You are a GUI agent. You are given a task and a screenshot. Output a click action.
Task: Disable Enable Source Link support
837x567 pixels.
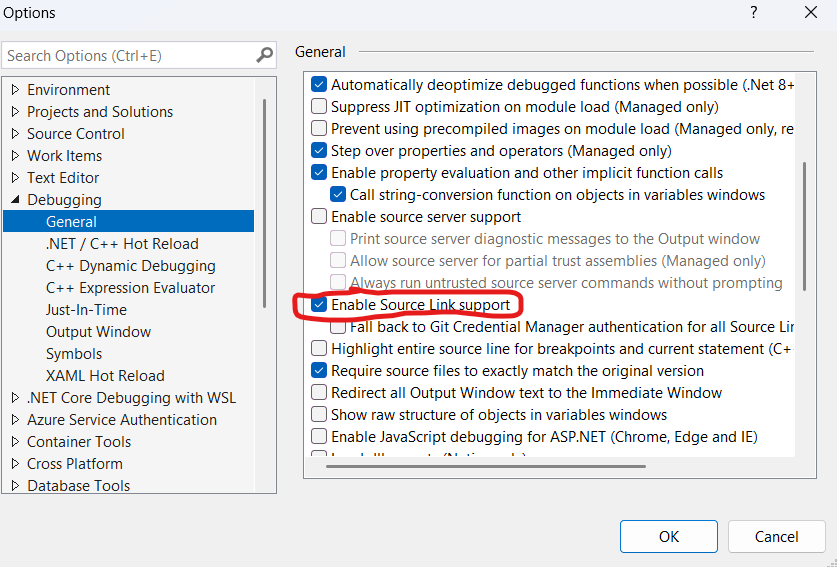point(319,304)
